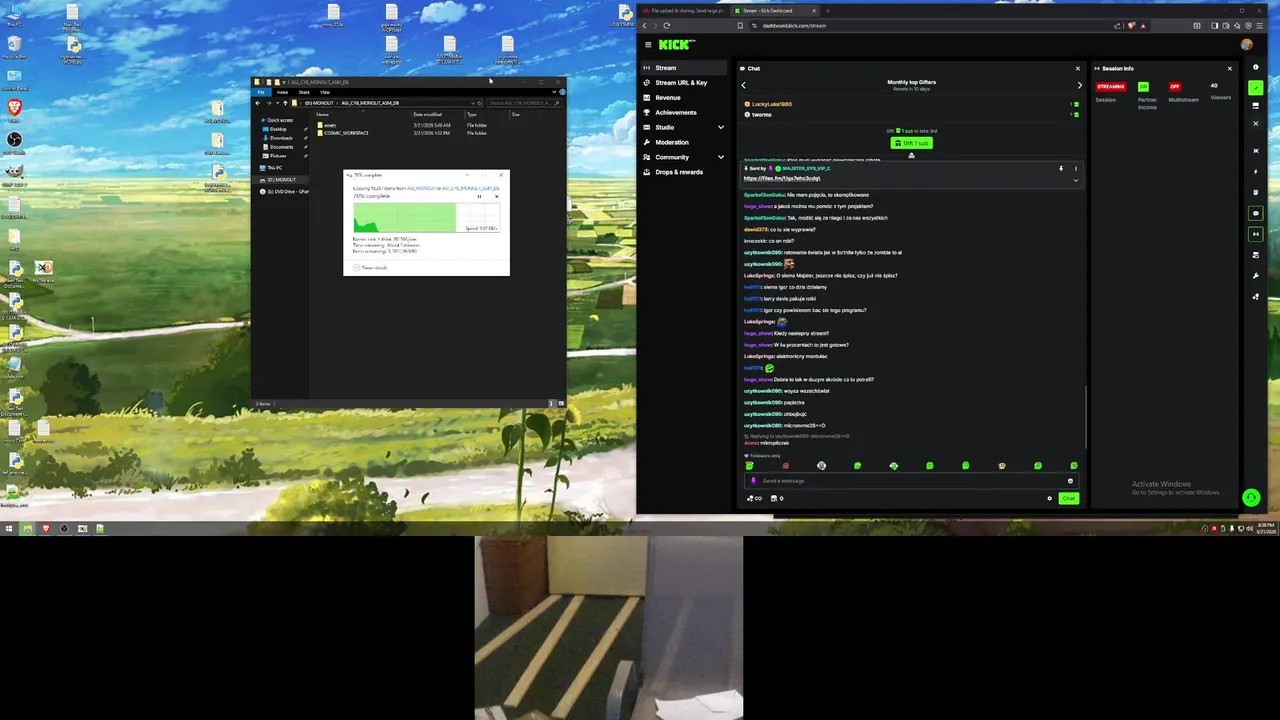The image size is (1280, 720).
Task: Click the share icon in address bar
Action: [1117, 25]
